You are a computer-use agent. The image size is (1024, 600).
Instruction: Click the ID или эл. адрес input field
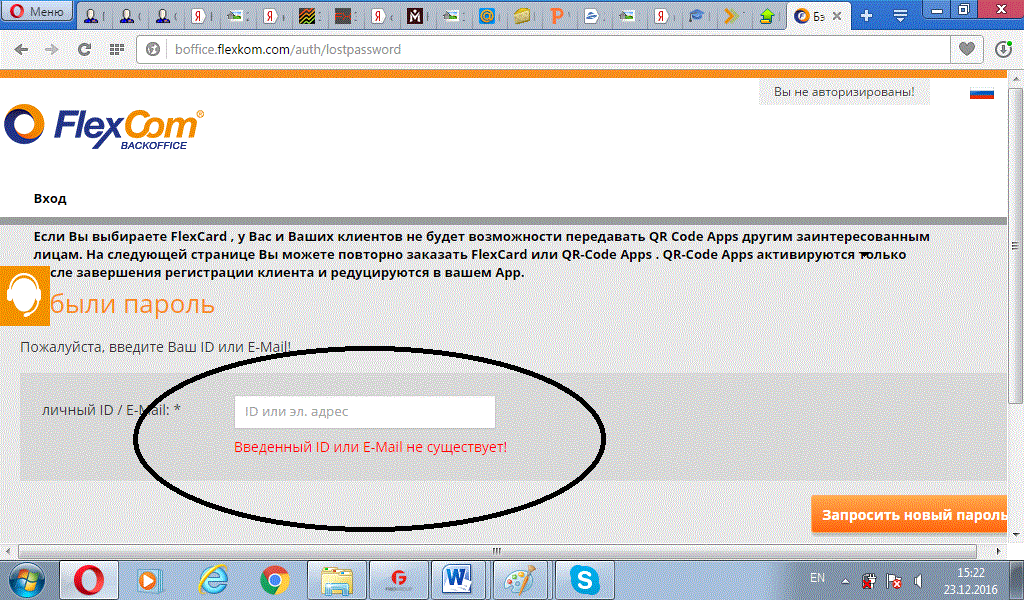pos(364,412)
